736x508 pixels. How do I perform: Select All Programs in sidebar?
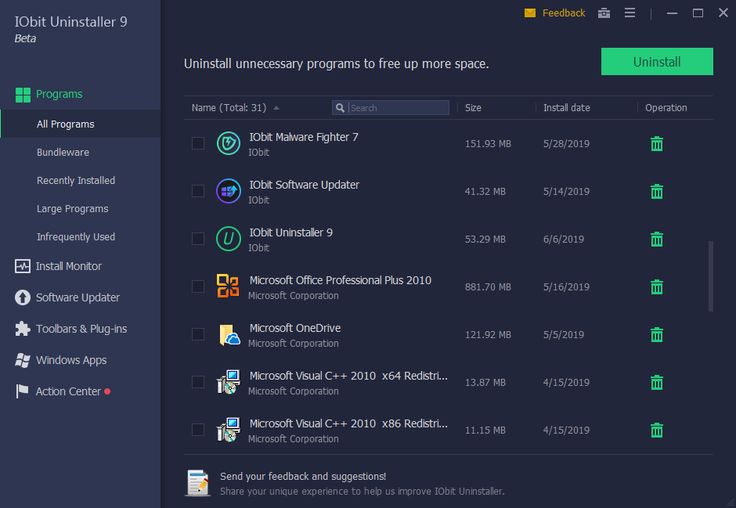tap(81, 124)
